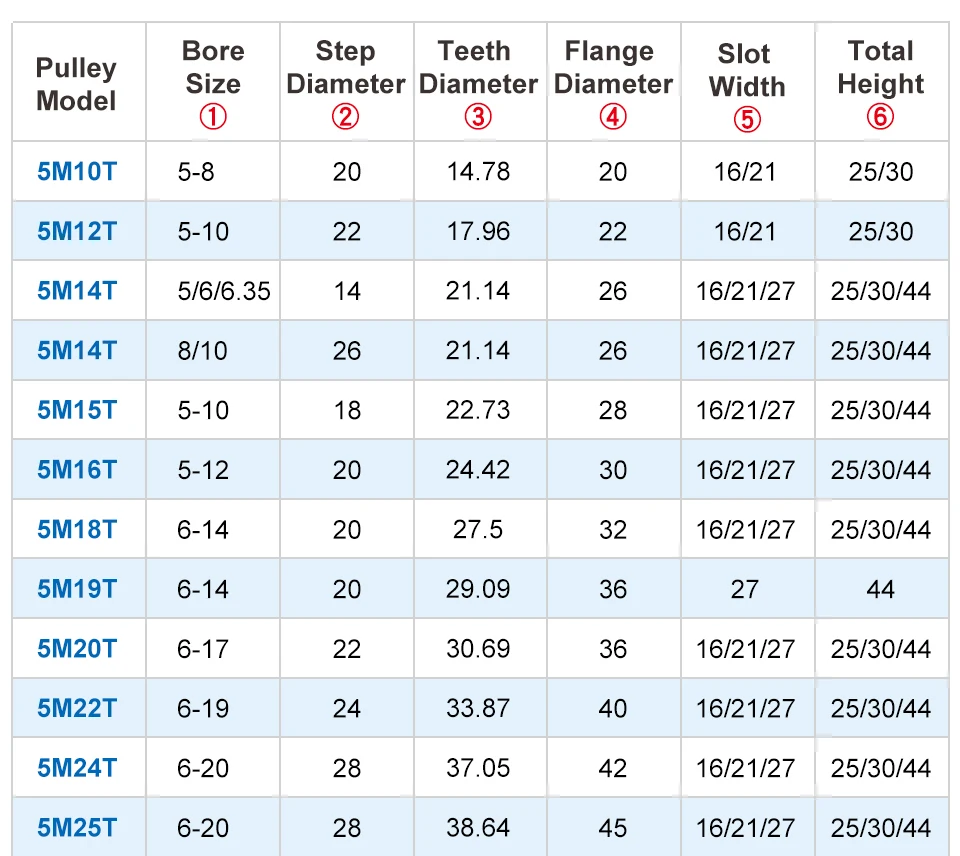Select the 5M25T pulley model cell
This screenshot has width=960, height=856.
click(77, 828)
